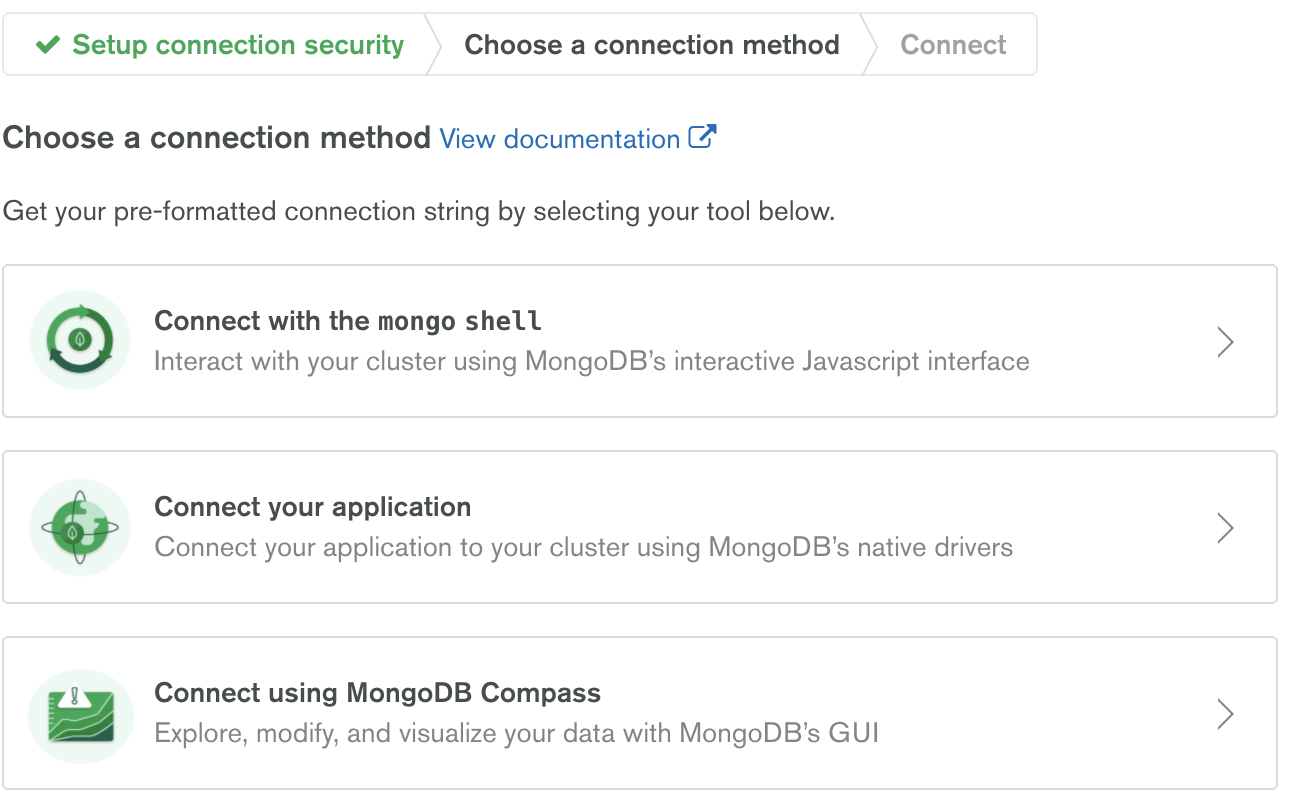Click the pre-formatted connection string instruction text
Viewport: 1304px width, 812px height.
419,212
